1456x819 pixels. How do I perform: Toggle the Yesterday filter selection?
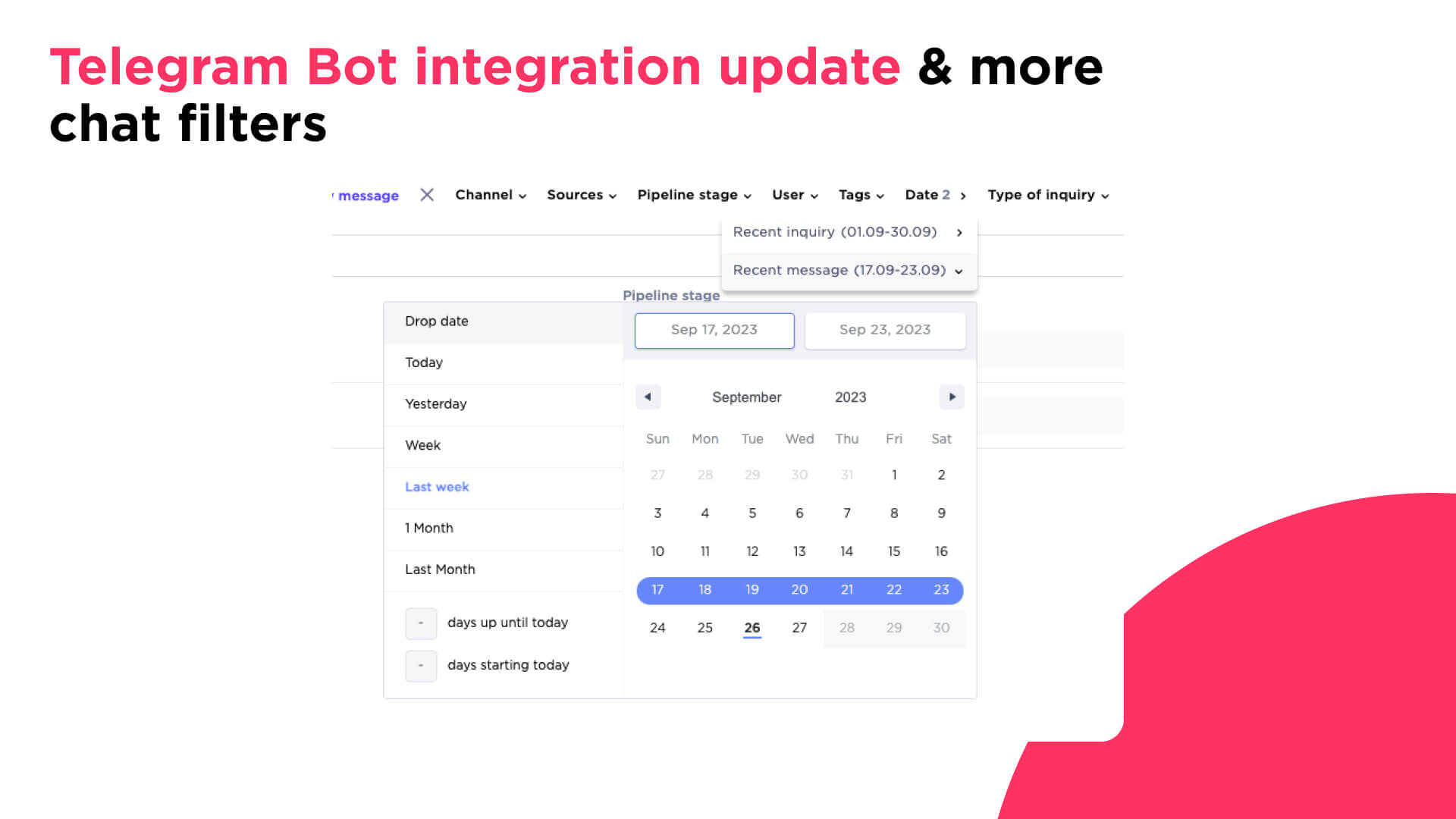point(435,404)
